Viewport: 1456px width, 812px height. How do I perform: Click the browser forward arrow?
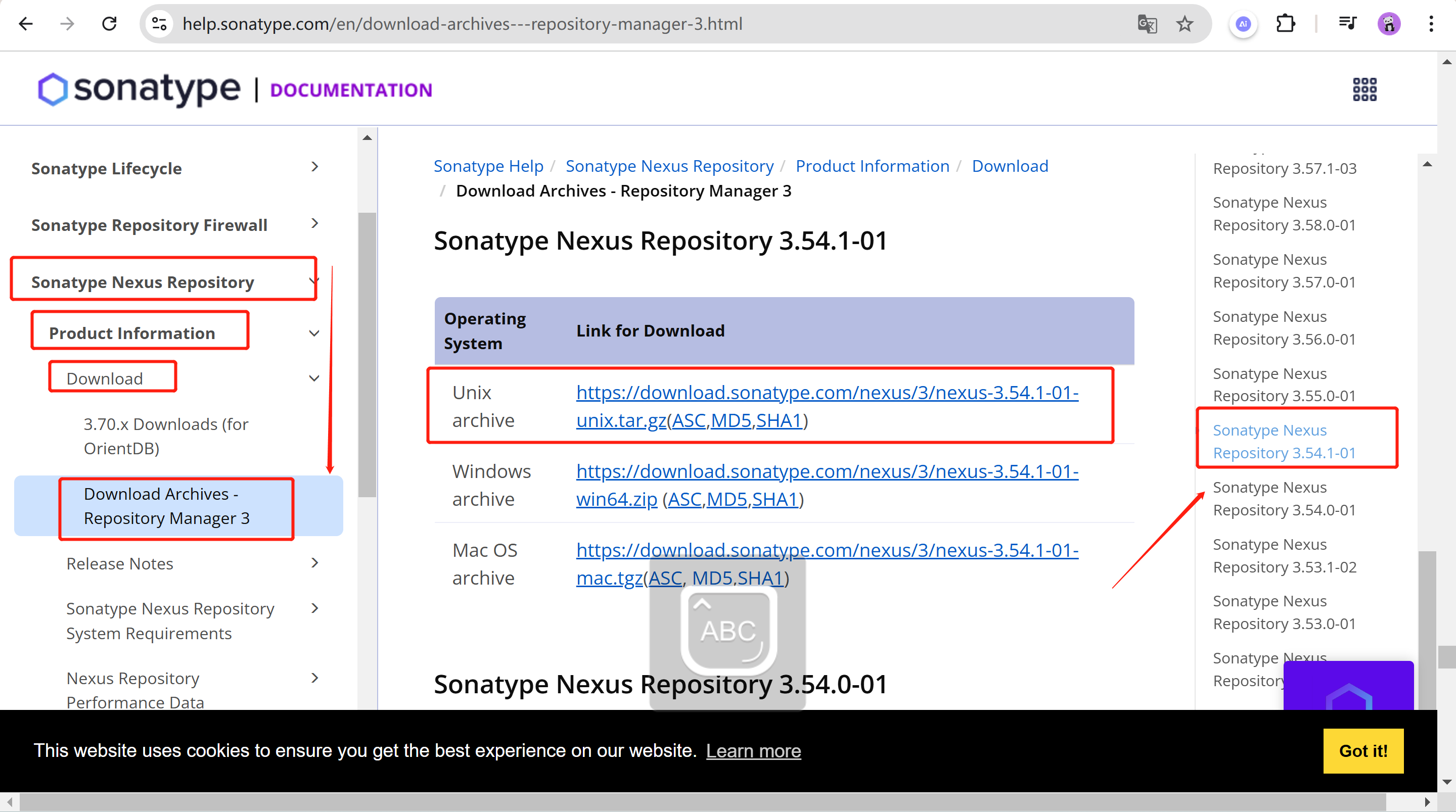(x=67, y=24)
